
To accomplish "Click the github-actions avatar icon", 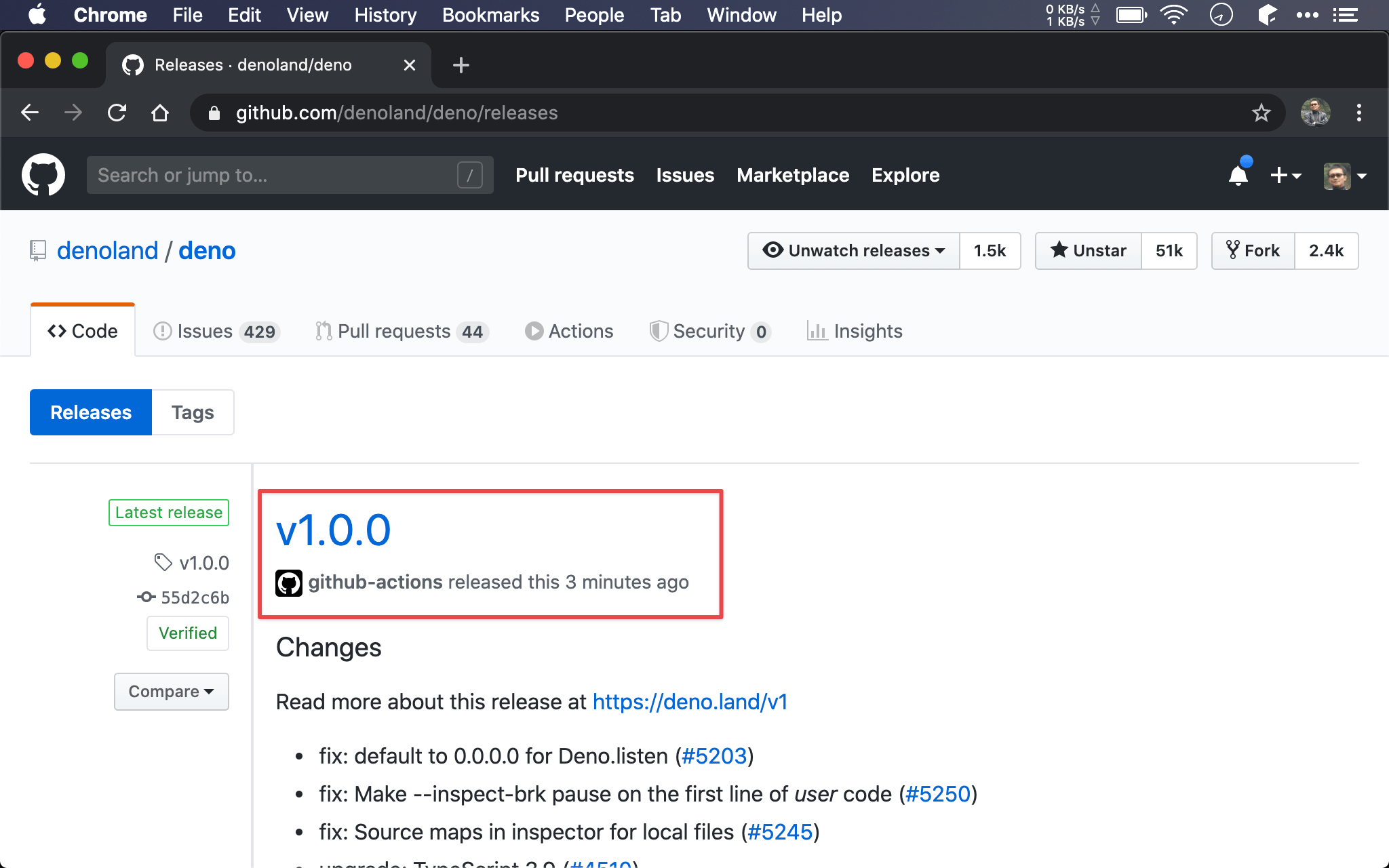I will [x=289, y=583].
